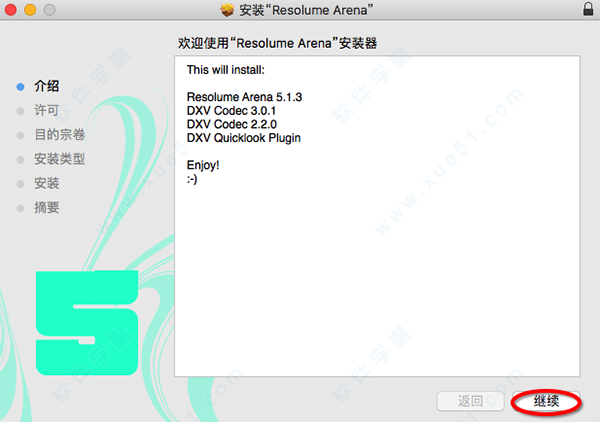600x422 pixels.
Task: Click the installer package icon in title
Action: [x=227, y=10]
